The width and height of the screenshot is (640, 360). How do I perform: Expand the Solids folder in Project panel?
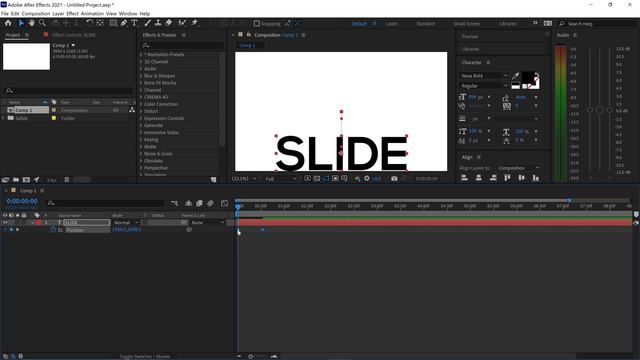4,118
